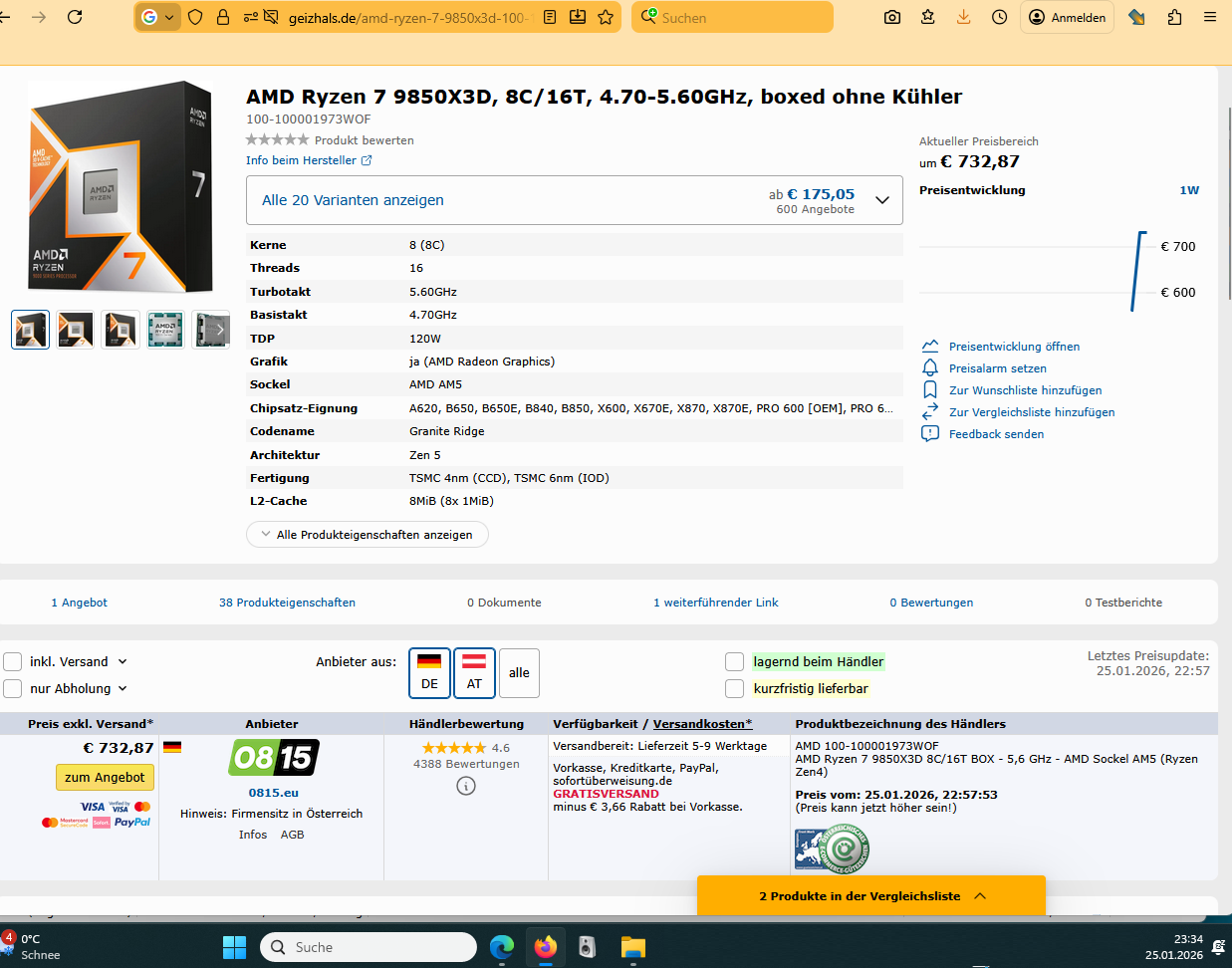Click the info circle under 4388 Bewertungen
This screenshot has width=1232, height=968.
466,786
